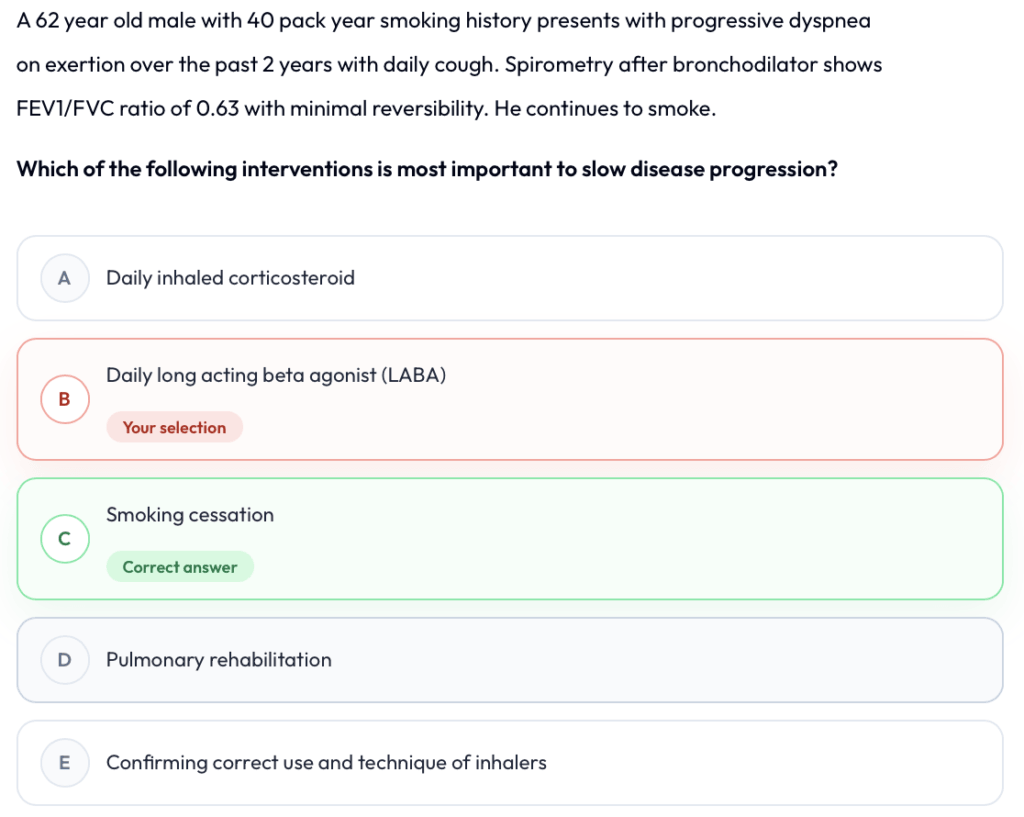
Task: Click the bold question prompt about disease progression
Action: [427, 169]
